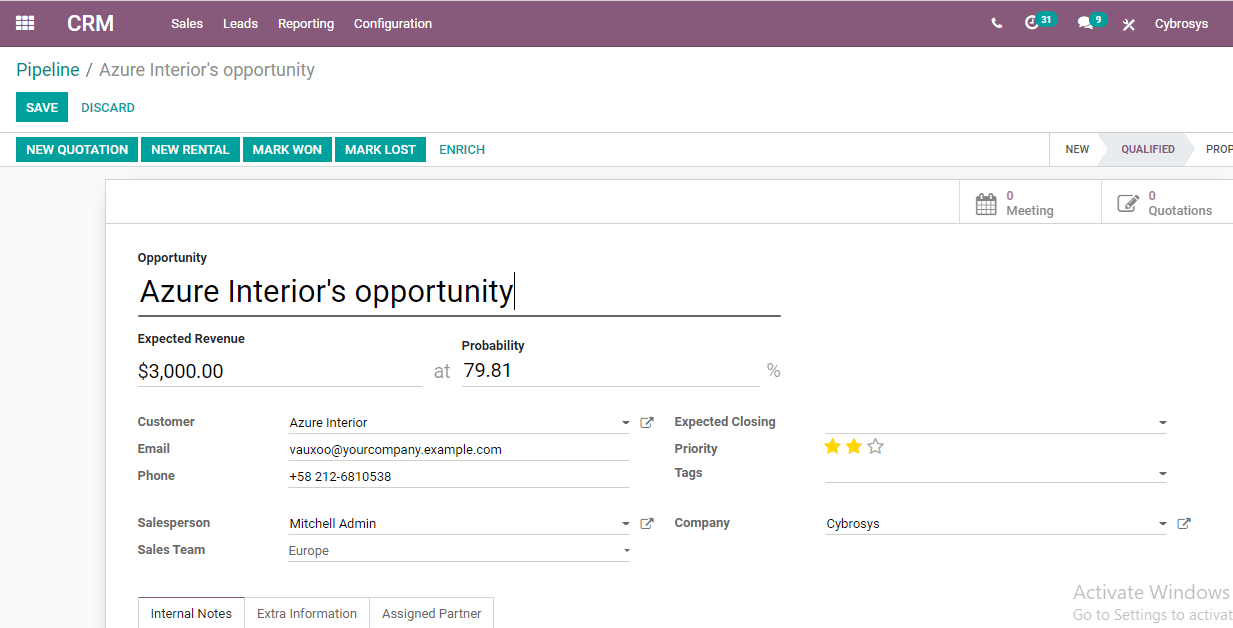The width and height of the screenshot is (1233, 628).
Task: Click the Tags input field
Action: (996, 474)
